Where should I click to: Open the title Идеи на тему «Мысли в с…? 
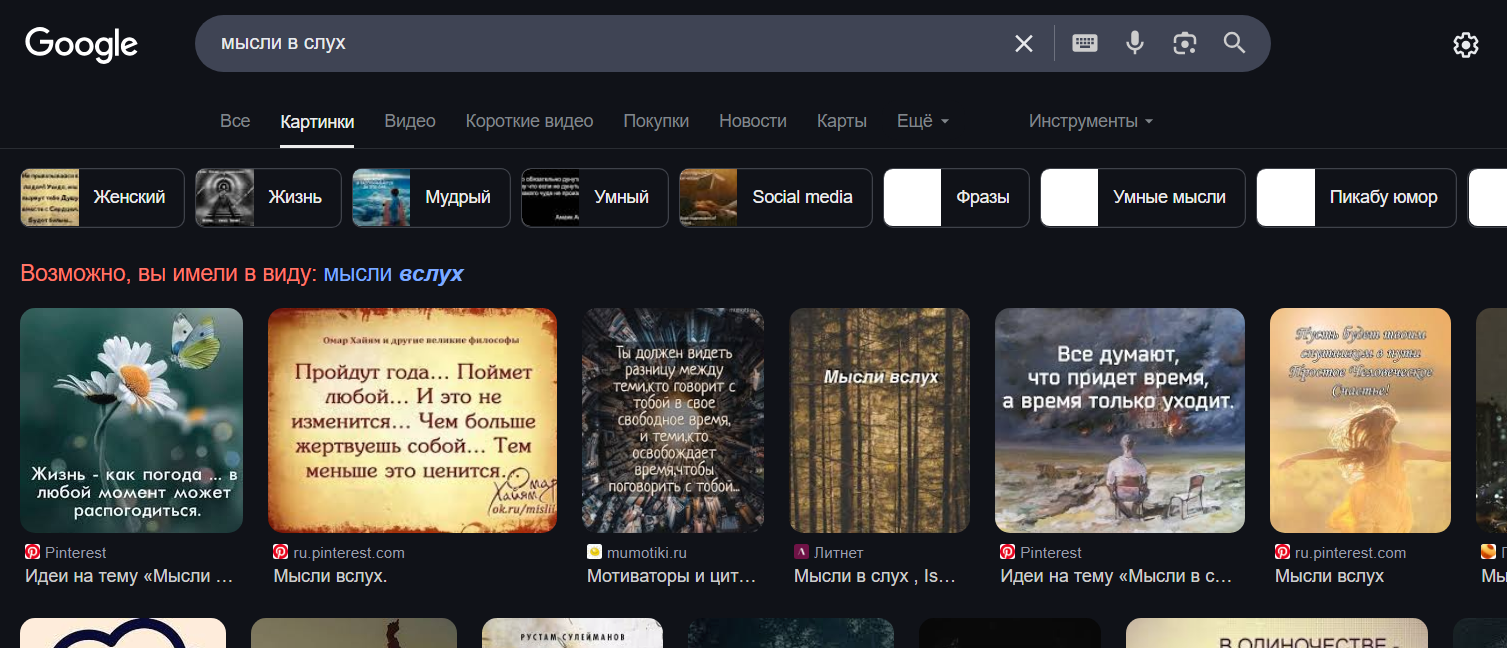click(x=1116, y=576)
